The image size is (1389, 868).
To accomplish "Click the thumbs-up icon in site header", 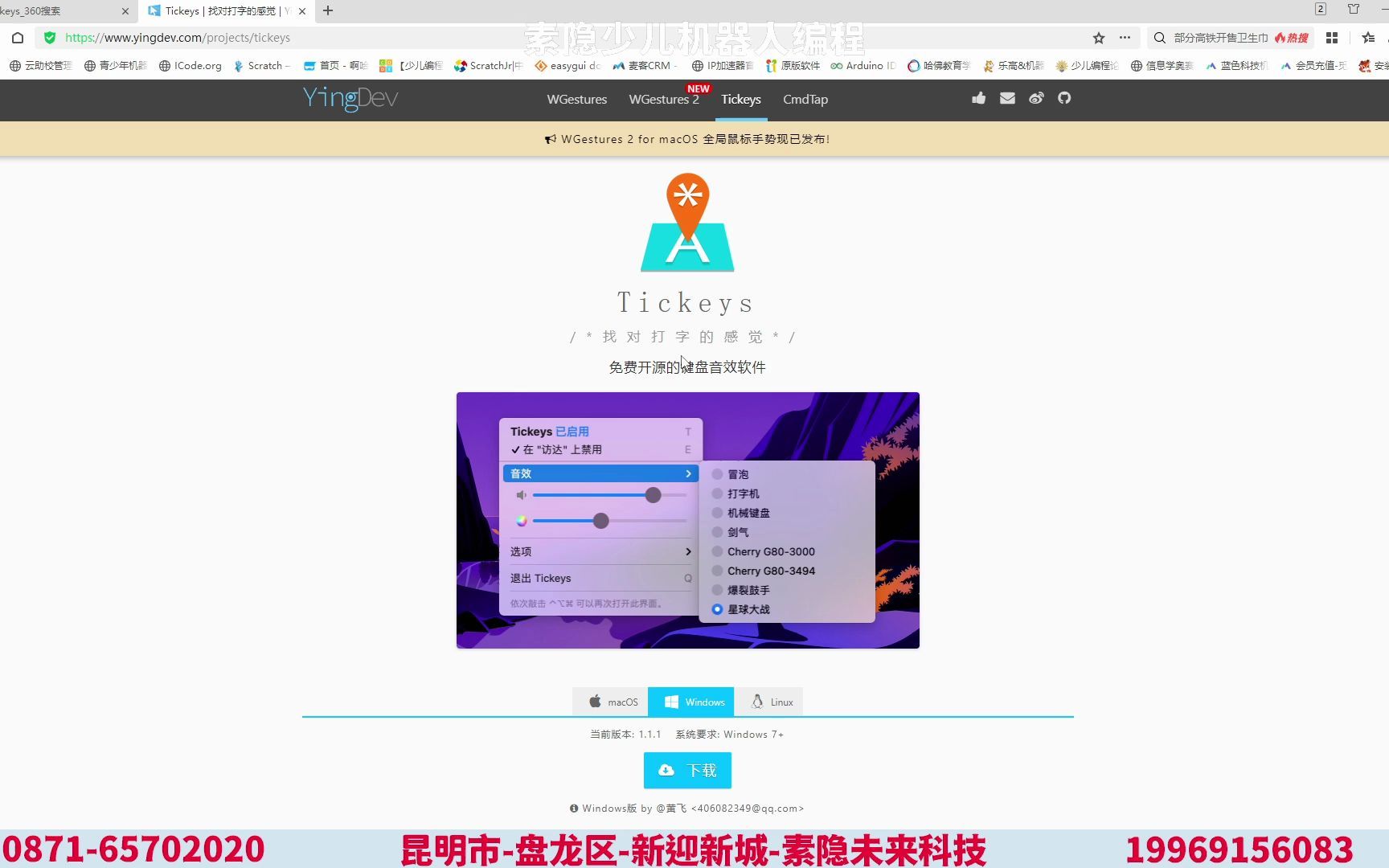I will click(978, 98).
